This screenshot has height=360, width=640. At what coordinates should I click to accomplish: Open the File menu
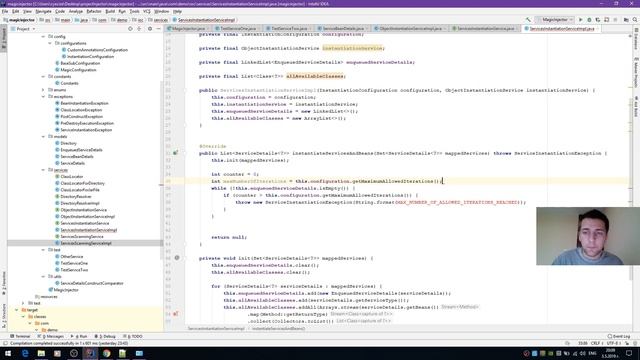click(x=5, y=11)
